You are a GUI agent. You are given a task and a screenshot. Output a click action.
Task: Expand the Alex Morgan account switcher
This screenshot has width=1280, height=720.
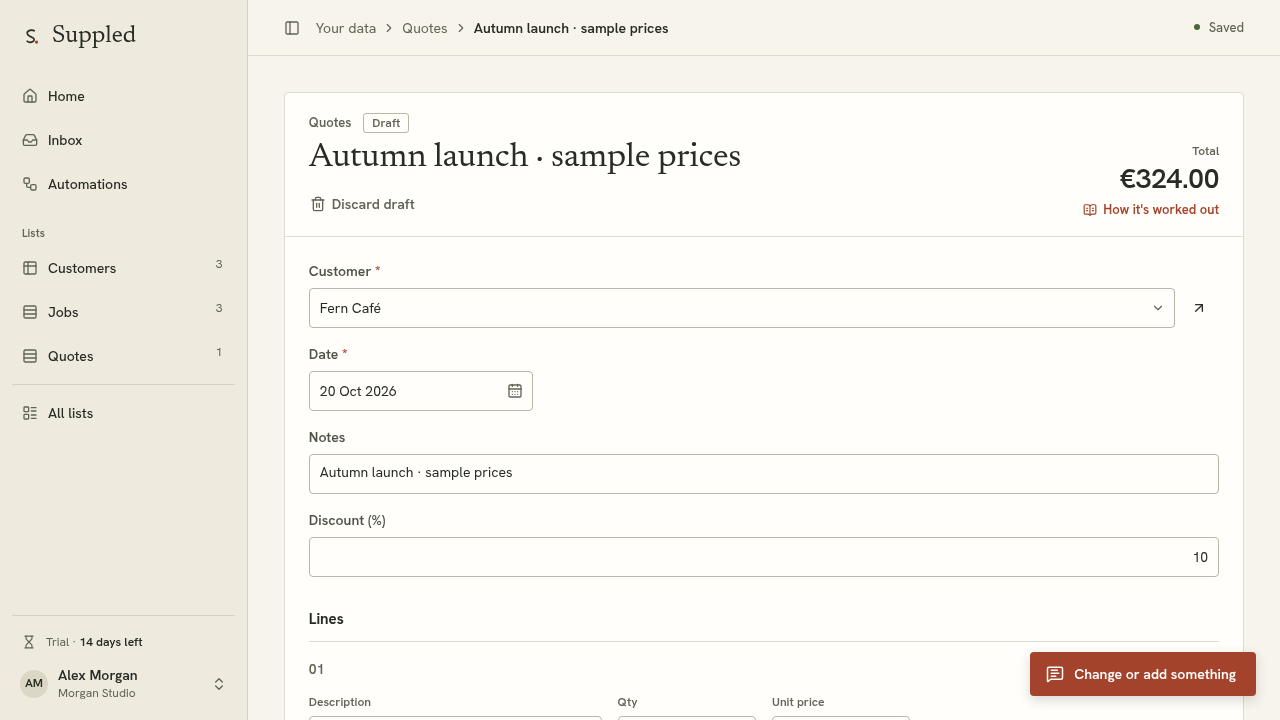[x=123, y=684]
